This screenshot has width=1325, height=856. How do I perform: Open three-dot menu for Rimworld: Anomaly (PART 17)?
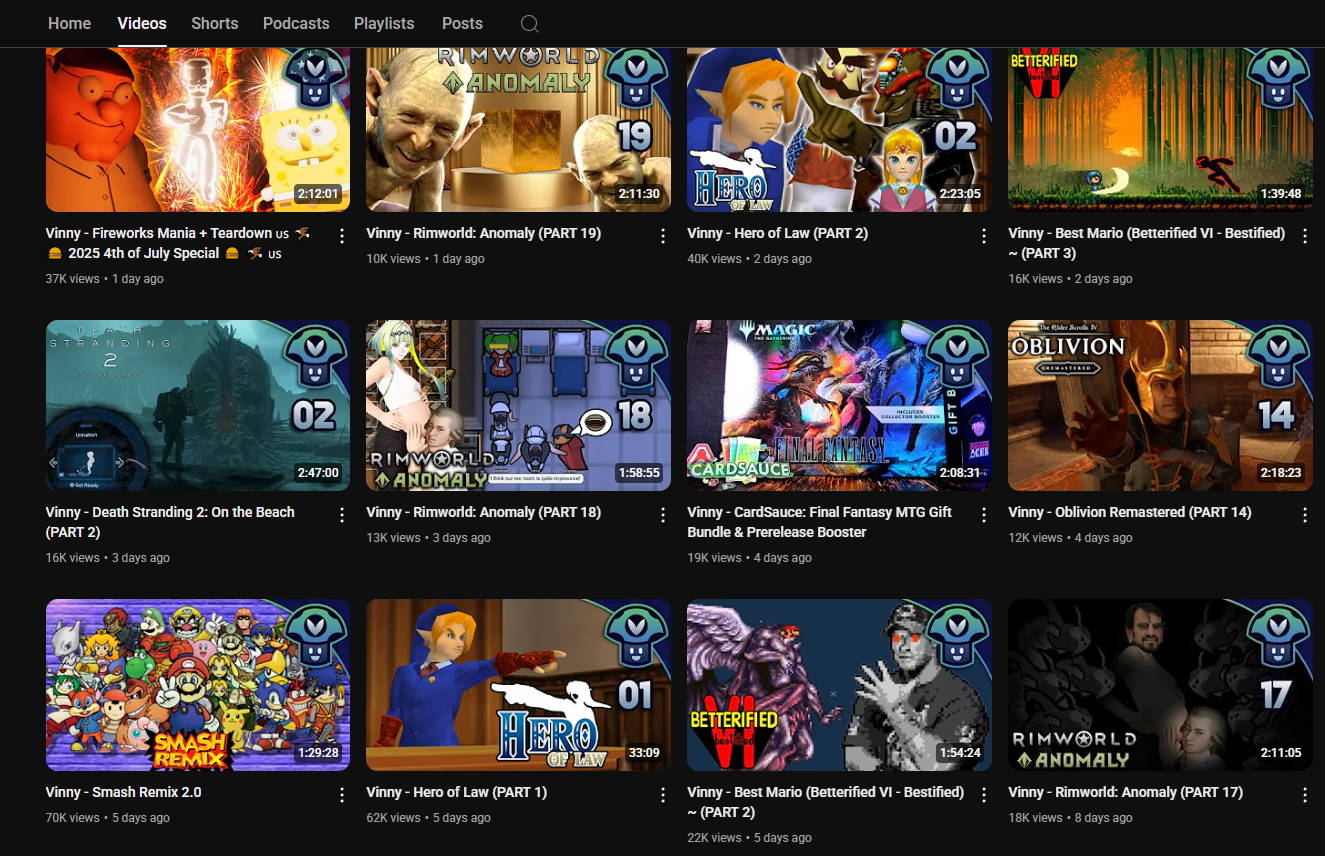click(x=1304, y=795)
